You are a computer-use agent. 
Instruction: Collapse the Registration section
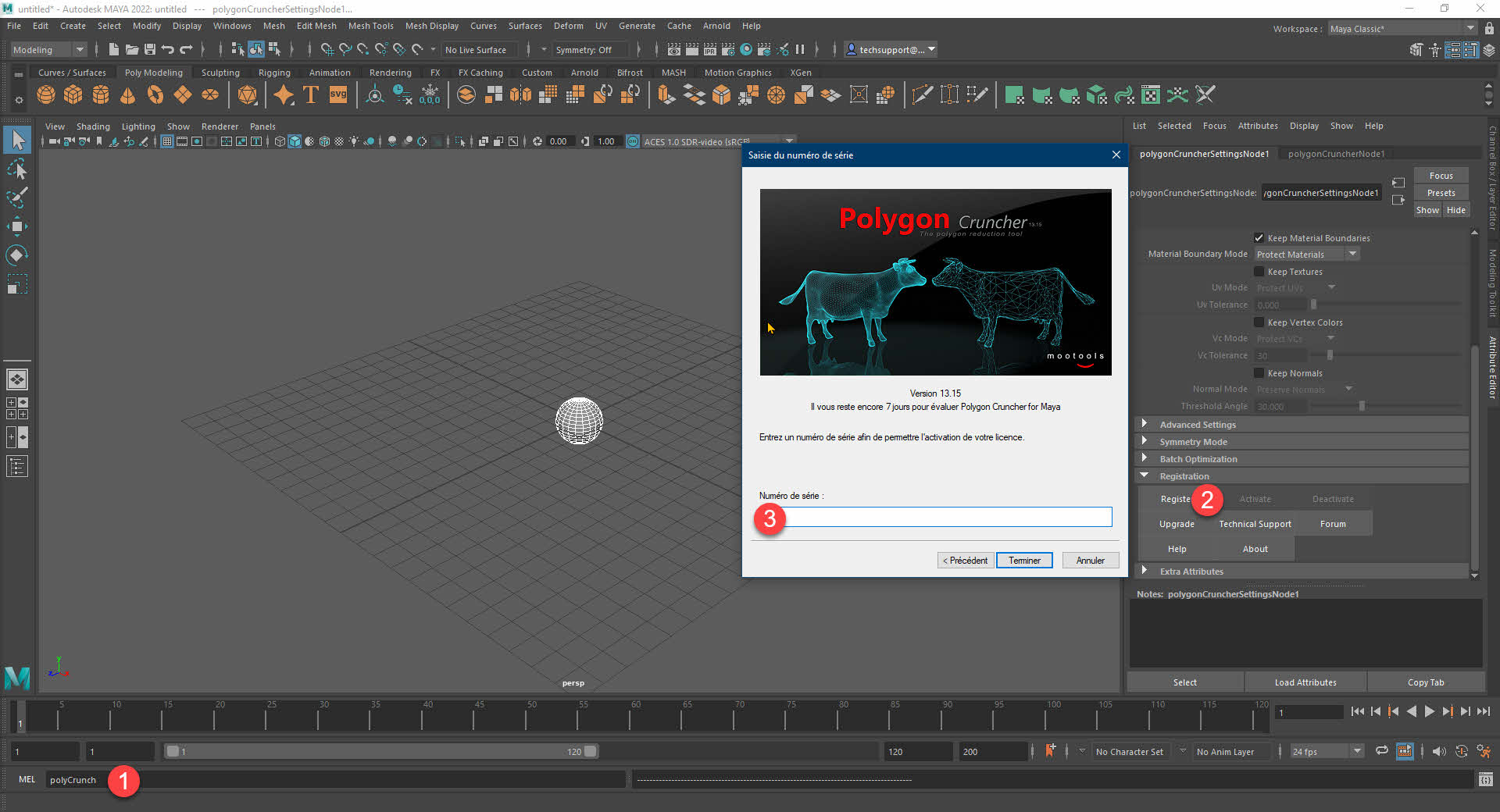coord(1302,476)
